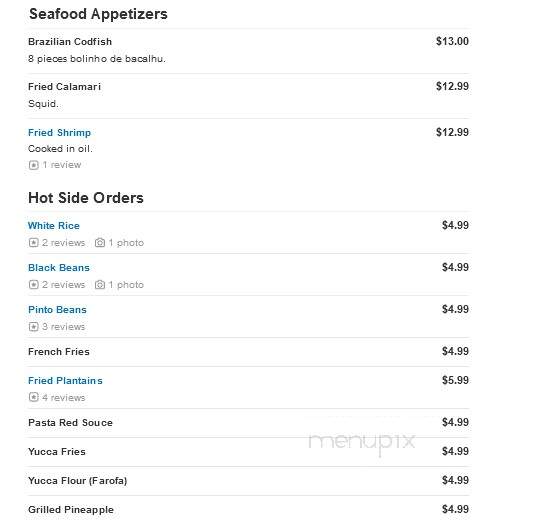Click the camera photo icon under White Rice
This screenshot has width=541, height=524.
[x=100, y=243]
